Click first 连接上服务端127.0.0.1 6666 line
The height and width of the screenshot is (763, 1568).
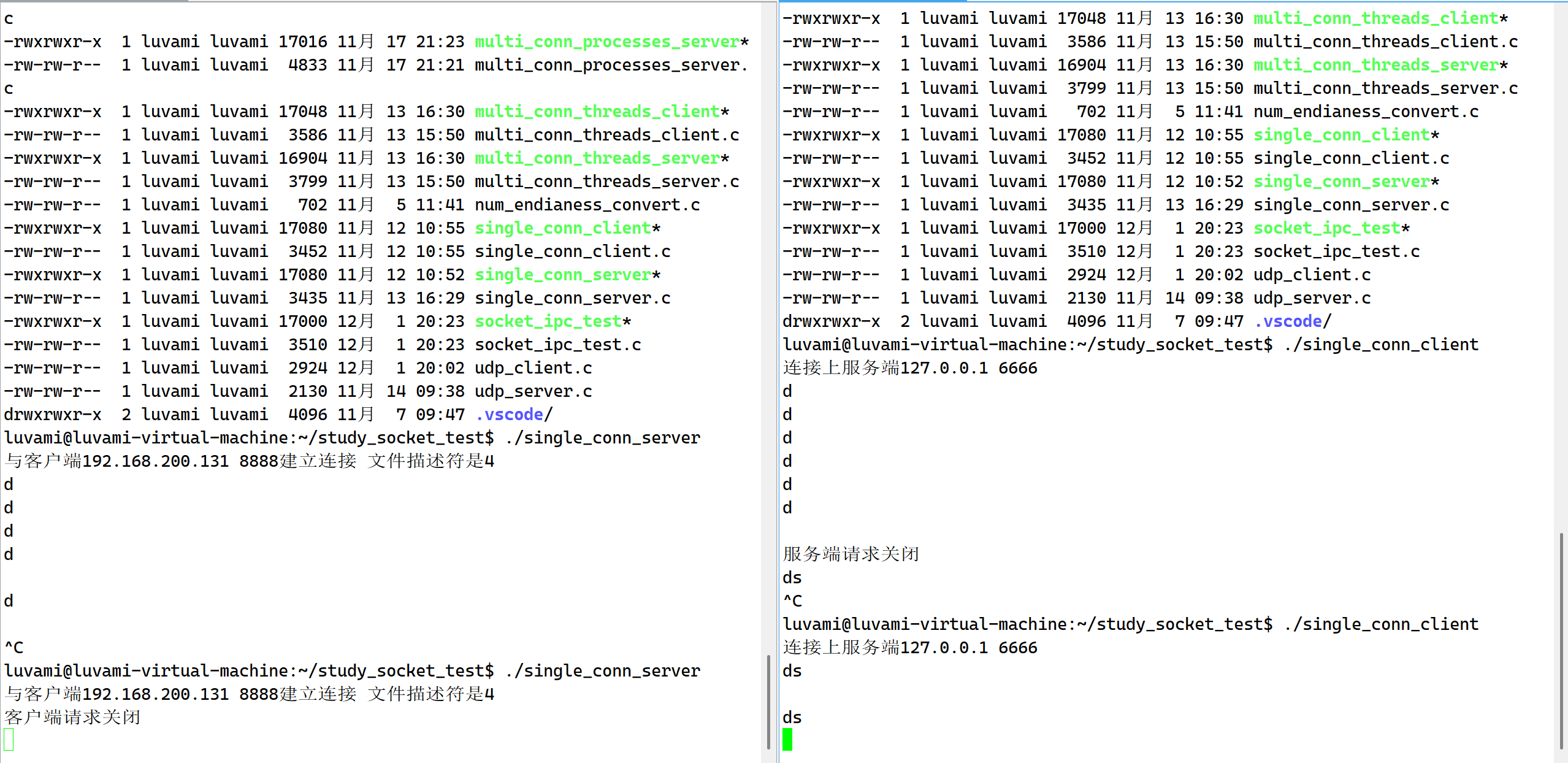(910, 368)
